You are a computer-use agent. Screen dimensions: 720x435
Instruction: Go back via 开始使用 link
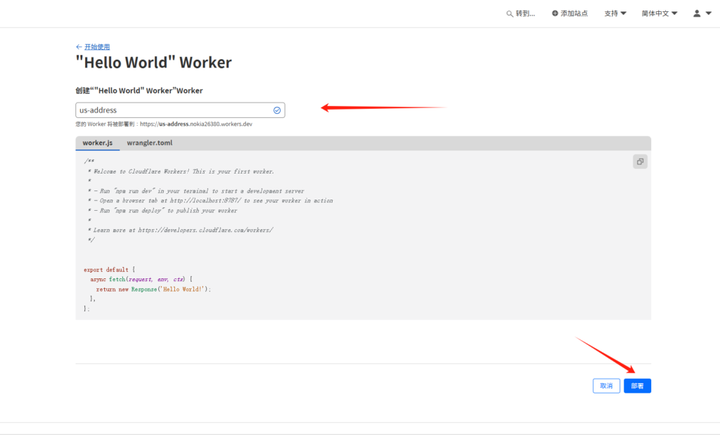pos(97,47)
